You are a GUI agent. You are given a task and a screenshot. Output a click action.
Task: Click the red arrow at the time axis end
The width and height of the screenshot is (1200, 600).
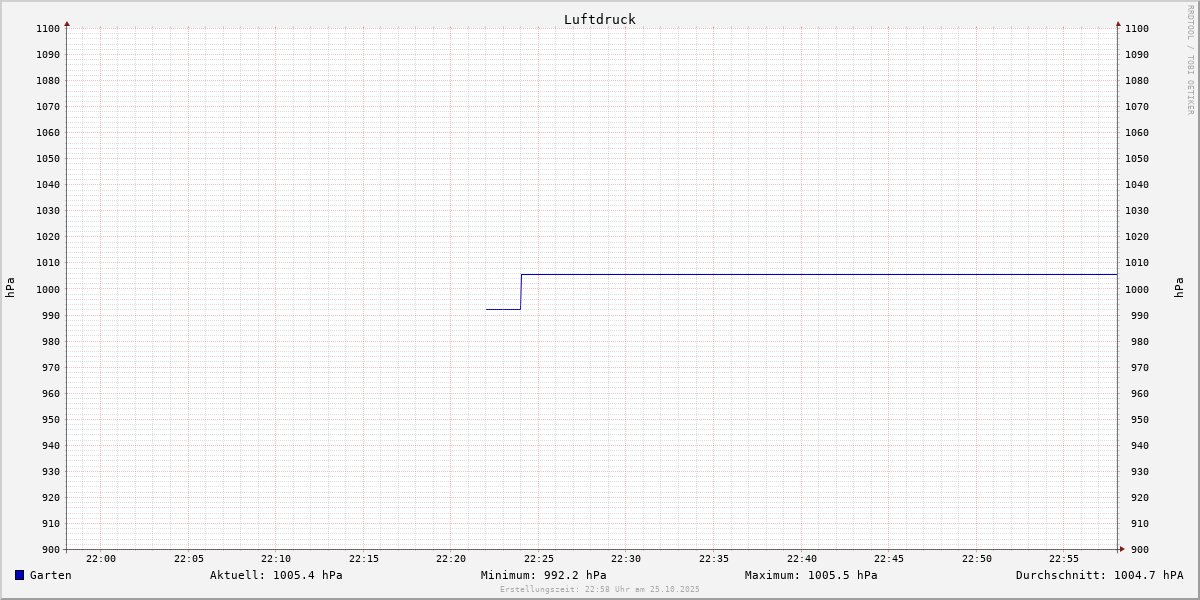(x=1122, y=549)
